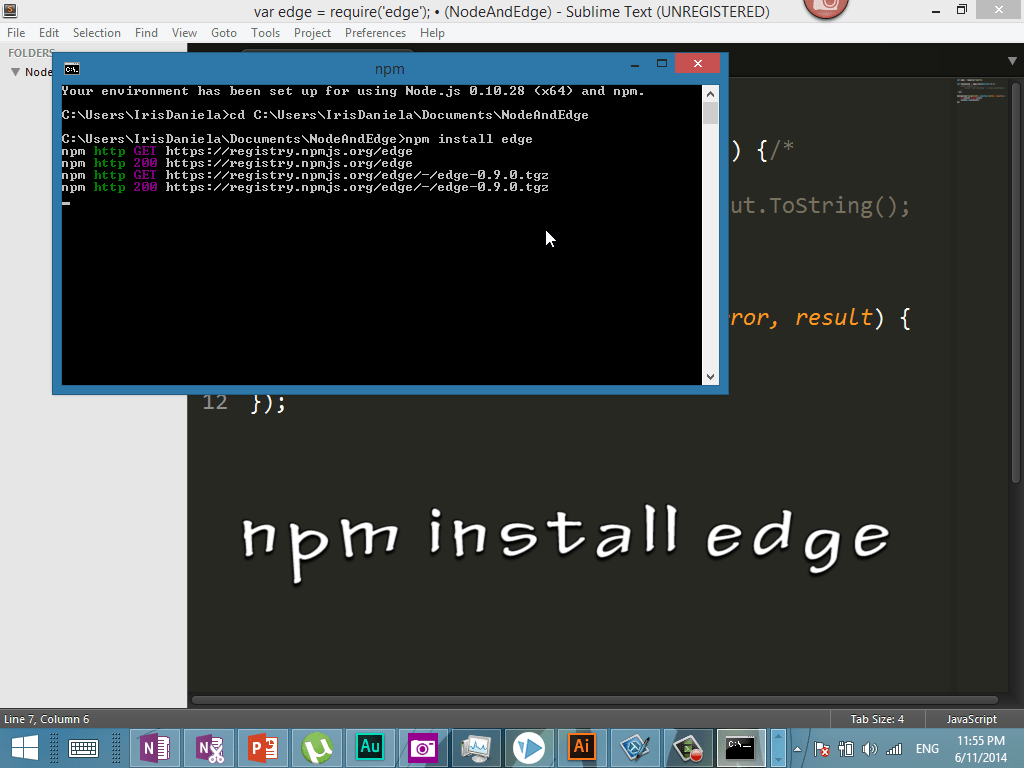The image size is (1024, 768).
Task: Open Adobe Audition from the taskbar
Action: 370,747
